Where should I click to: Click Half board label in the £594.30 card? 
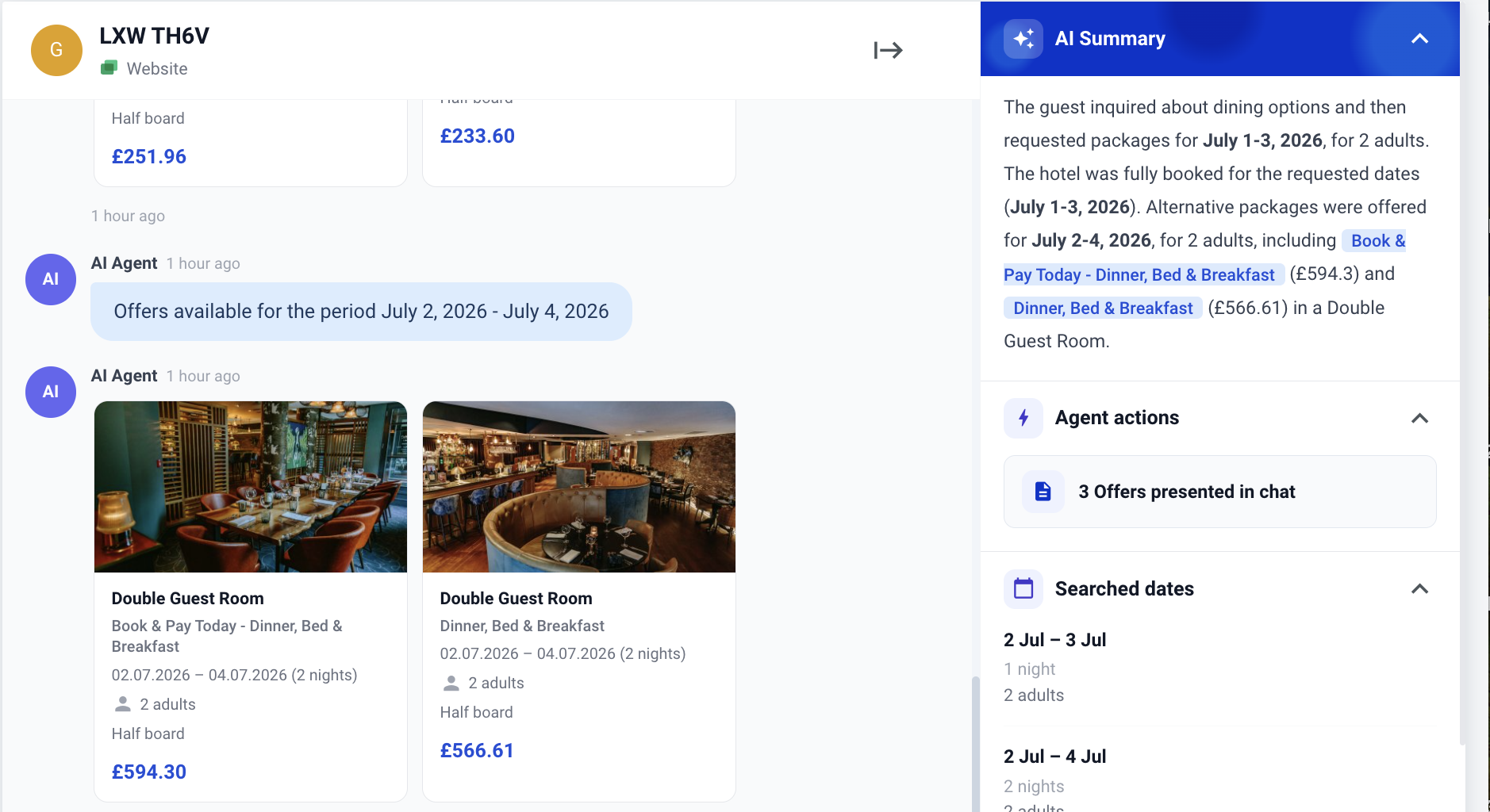pos(148,733)
